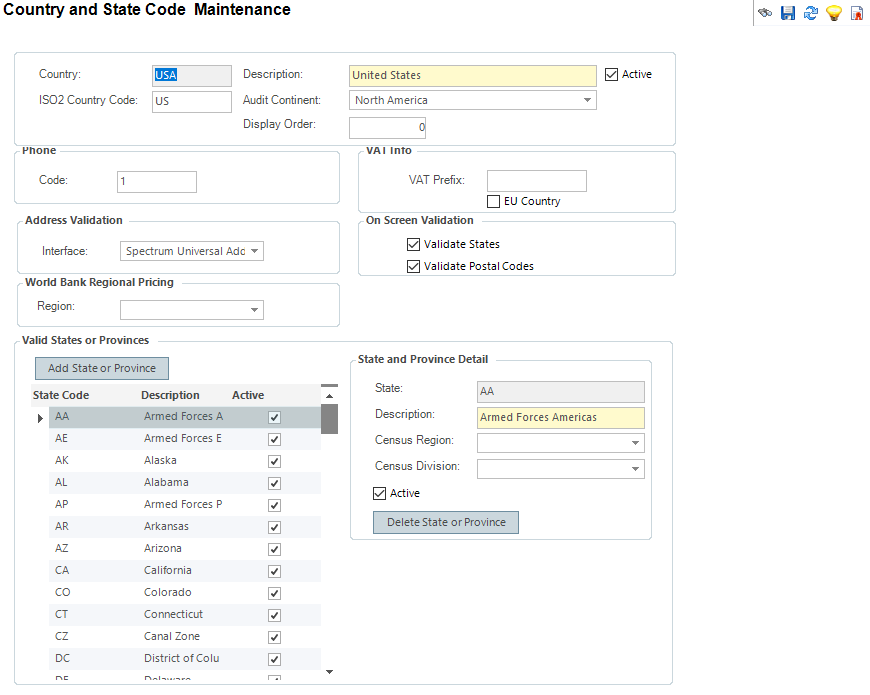Click the Display Order field
This screenshot has width=870, height=695.
tap(387, 128)
